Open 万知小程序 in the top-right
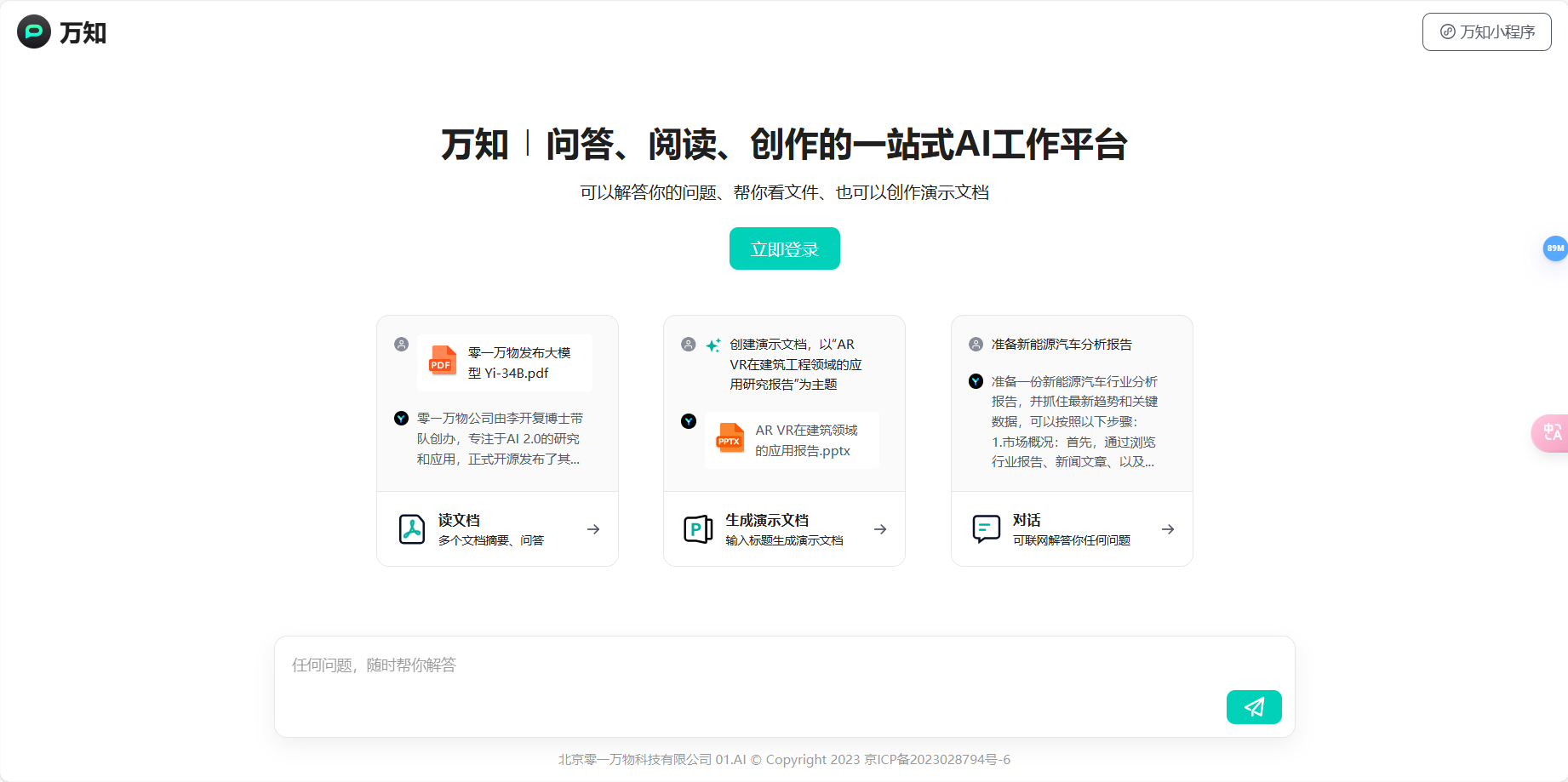 (x=1486, y=31)
